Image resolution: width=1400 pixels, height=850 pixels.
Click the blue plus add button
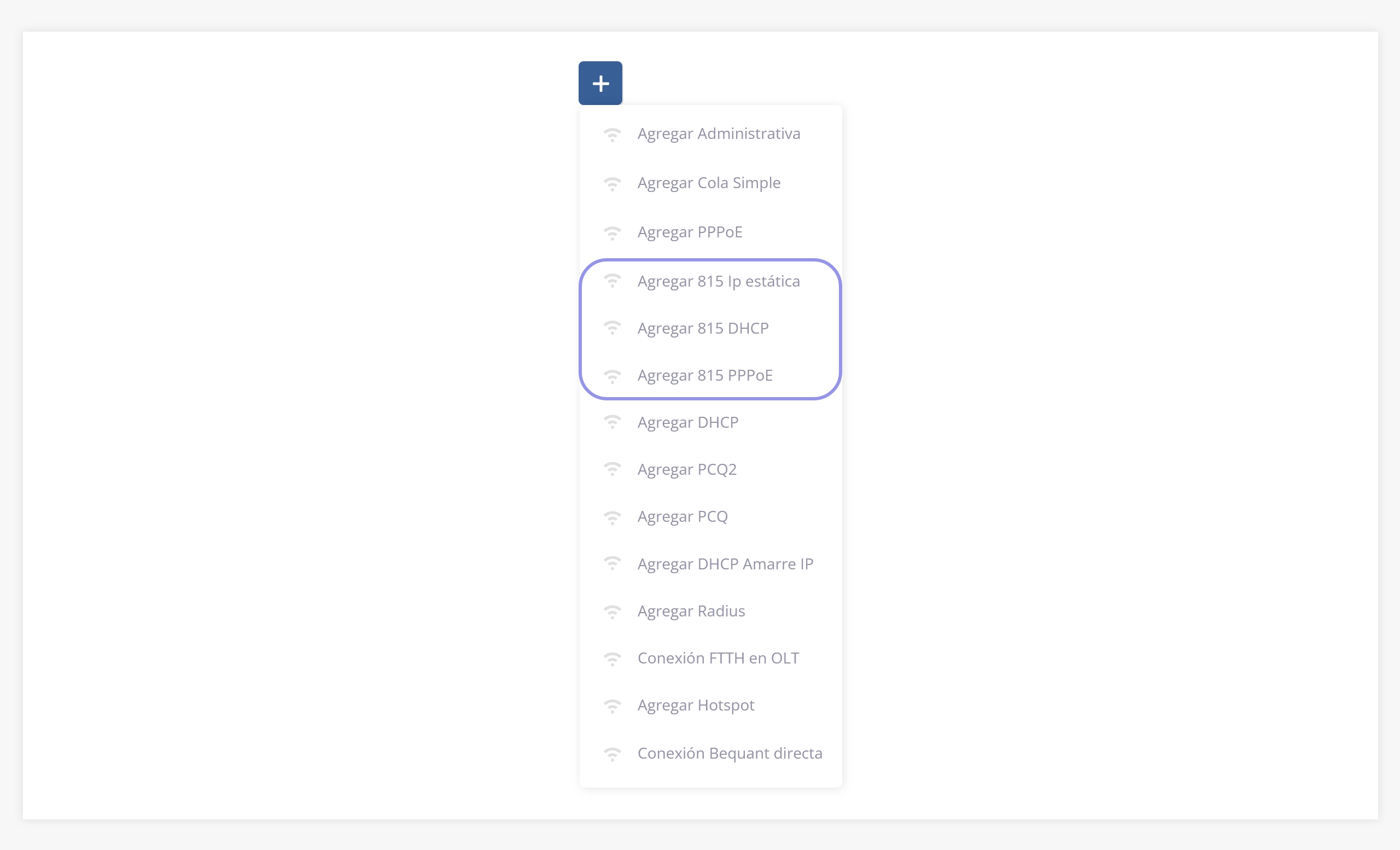(600, 83)
